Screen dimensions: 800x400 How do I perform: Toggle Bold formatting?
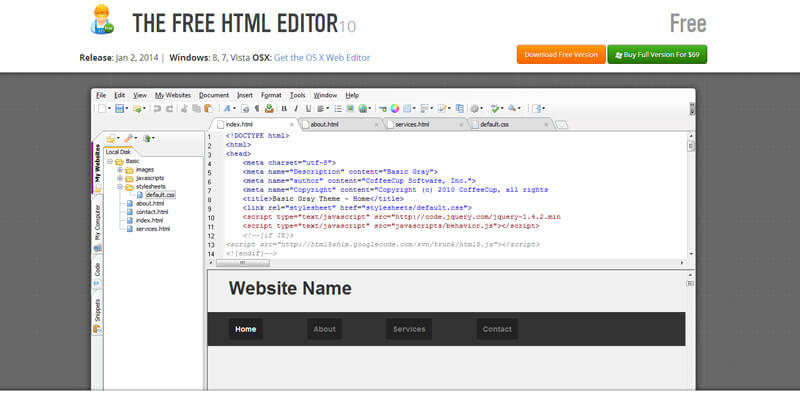coord(284,108)
